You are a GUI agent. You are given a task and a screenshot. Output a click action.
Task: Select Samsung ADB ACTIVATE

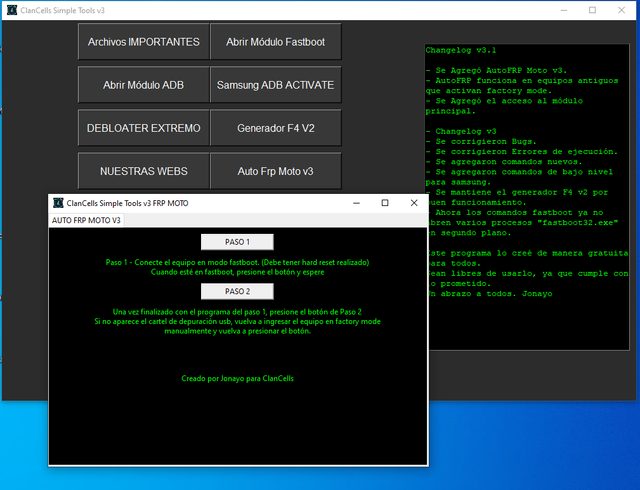(x=276, y=85)
